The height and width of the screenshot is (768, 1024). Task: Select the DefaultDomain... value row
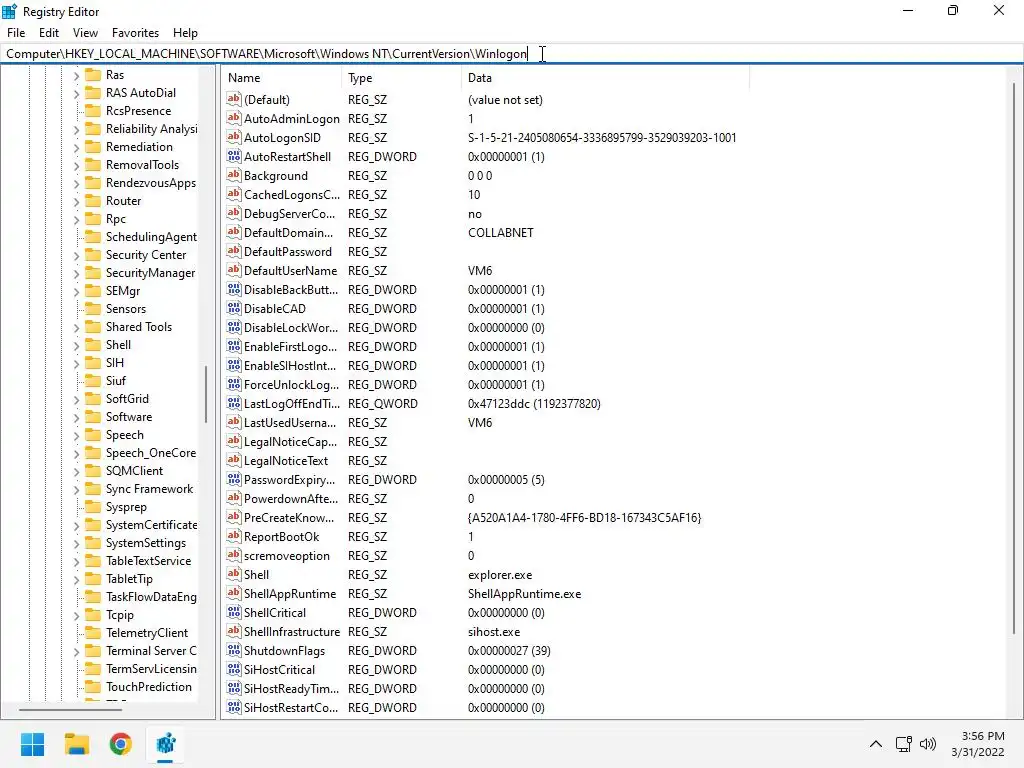[485, 232]
